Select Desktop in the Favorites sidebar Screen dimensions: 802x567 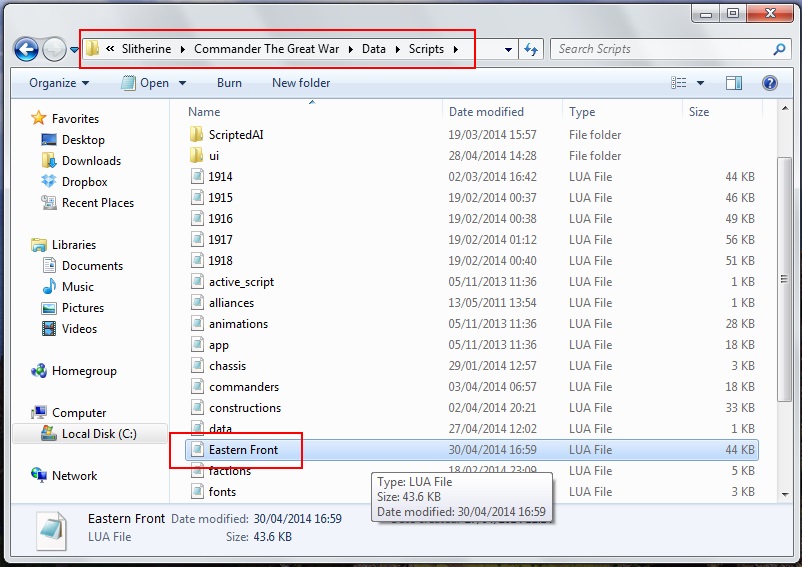[x=83, y=140]
